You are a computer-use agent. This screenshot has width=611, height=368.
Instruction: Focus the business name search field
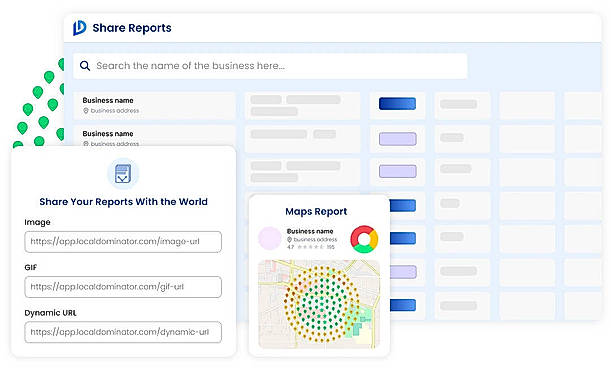[270, 66]
